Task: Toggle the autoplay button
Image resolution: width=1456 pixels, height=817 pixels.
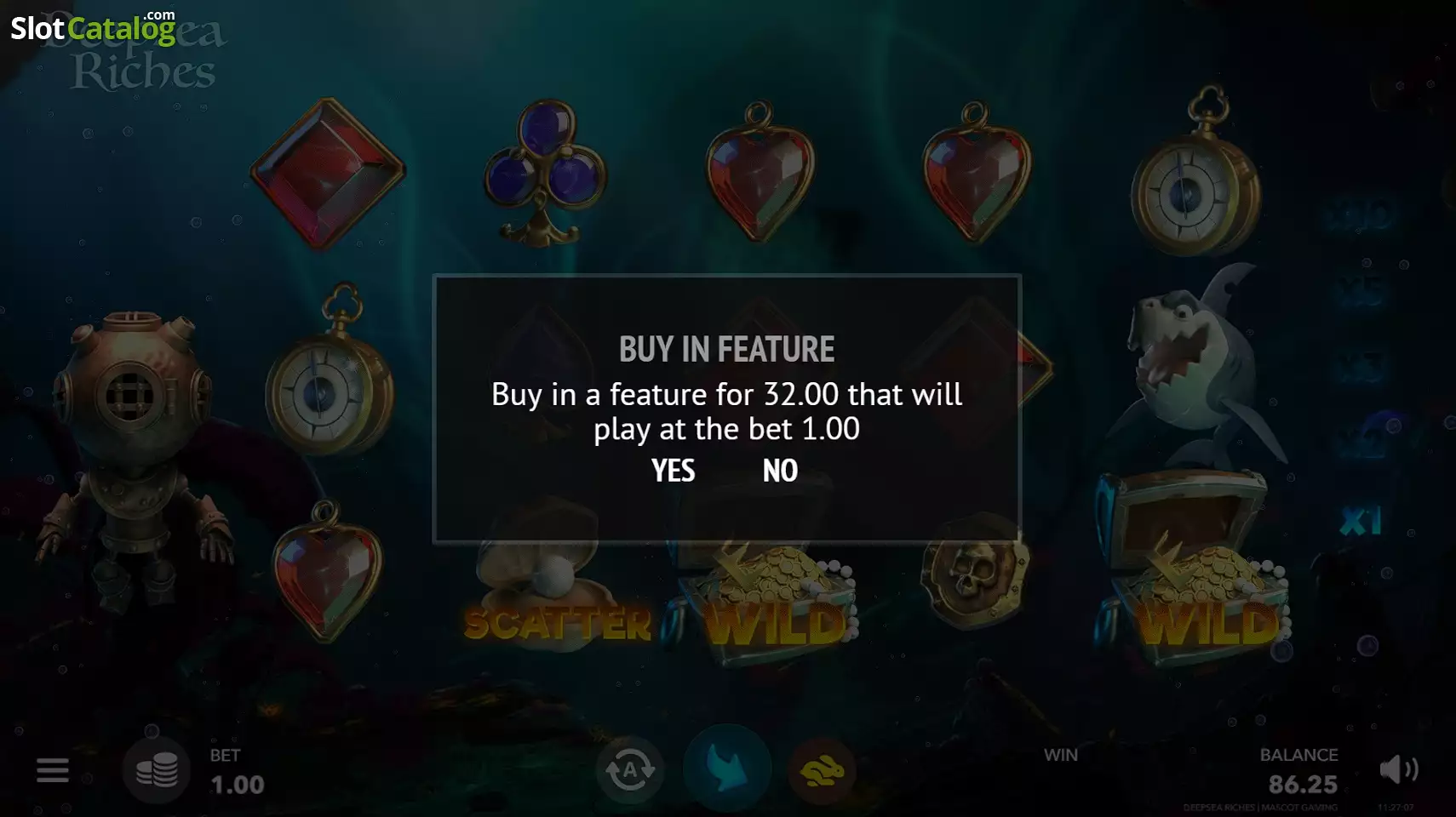Action: (x=630, y=770)
